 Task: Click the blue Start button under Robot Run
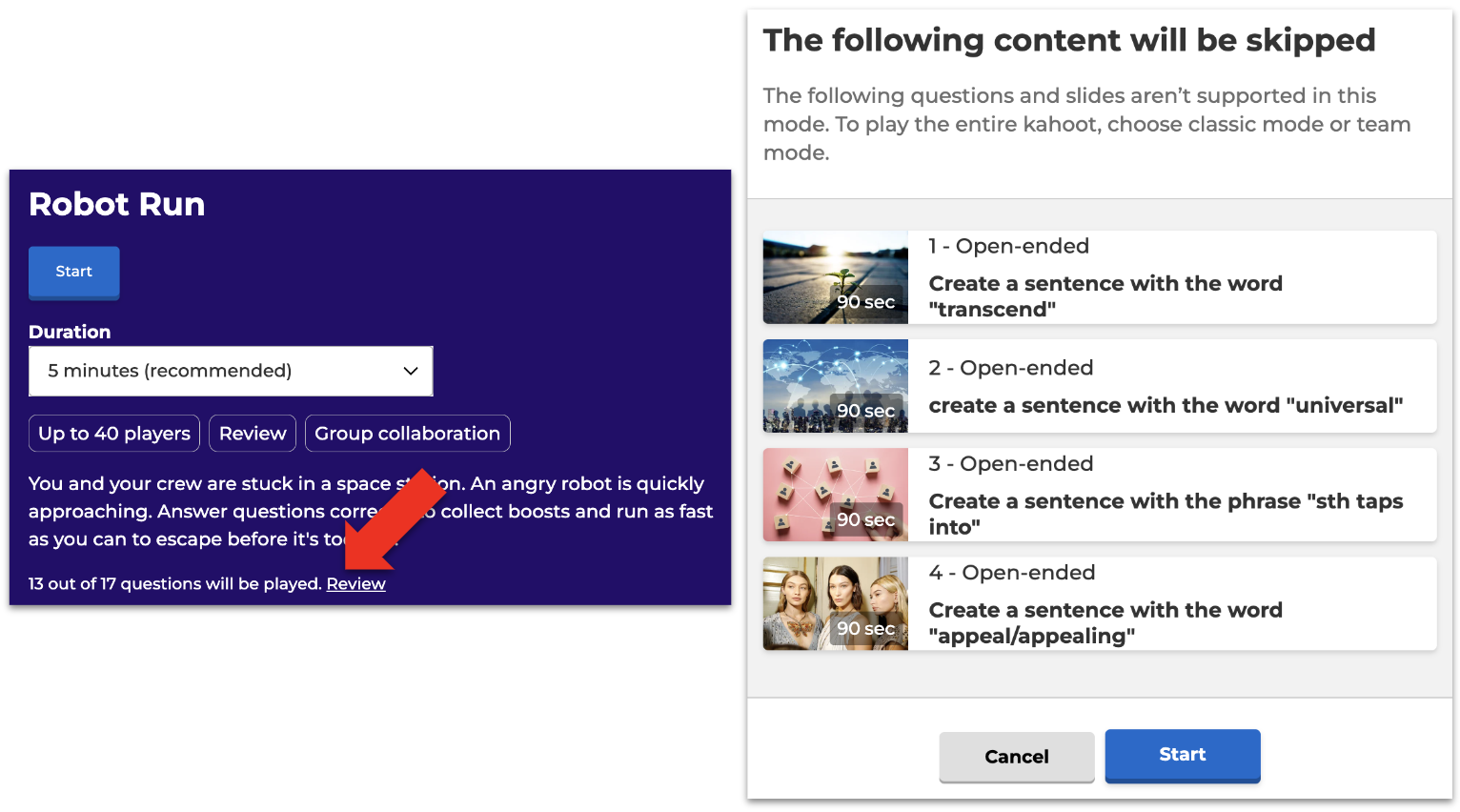(x=73, y=273)
